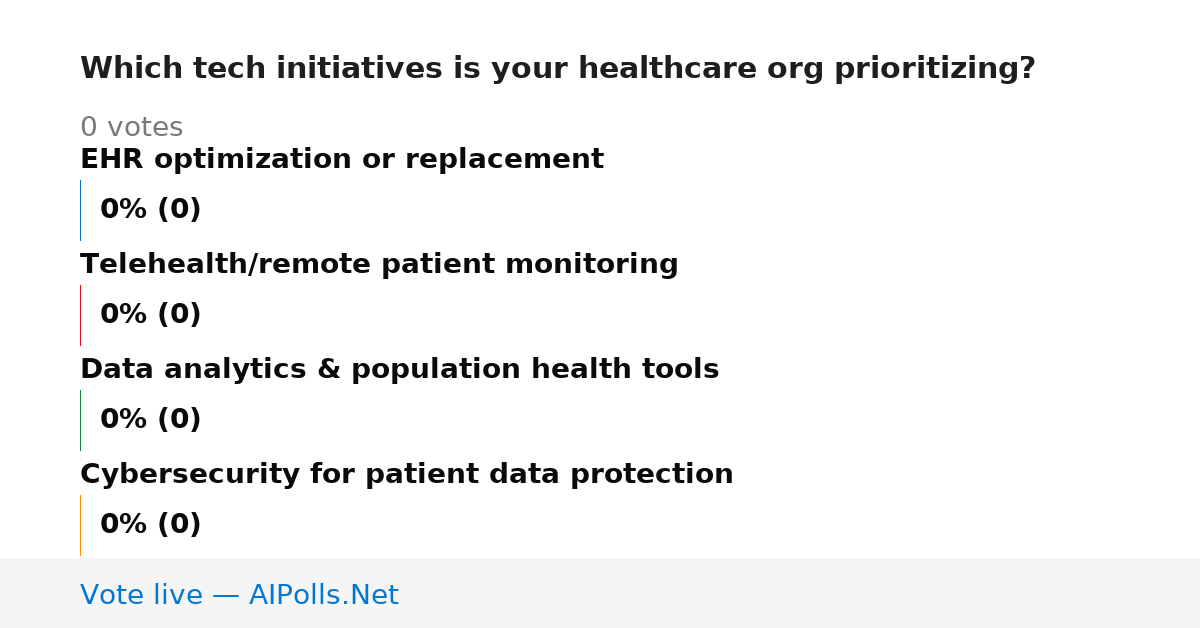Screen dimensions: 1200x628
Task: Open the Vote live — AIPolls.Net link
Action: (x=239, y=596)
